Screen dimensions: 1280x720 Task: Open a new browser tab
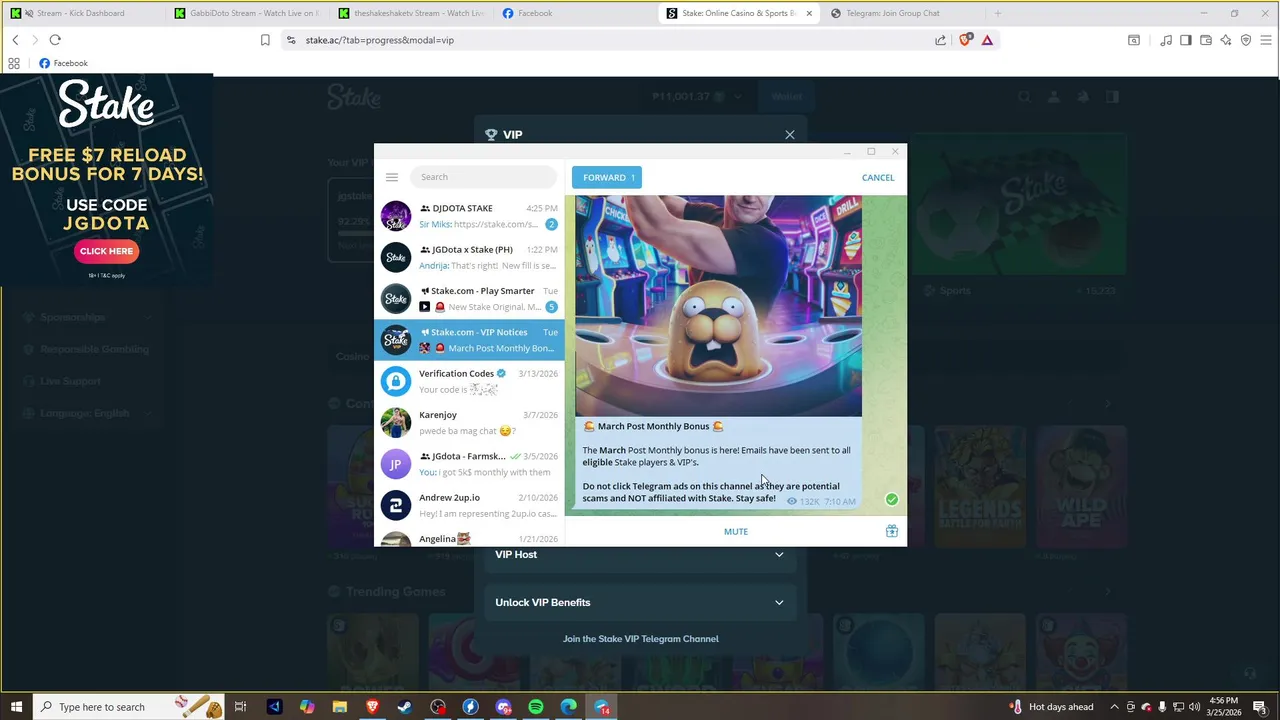click(997, 13)
